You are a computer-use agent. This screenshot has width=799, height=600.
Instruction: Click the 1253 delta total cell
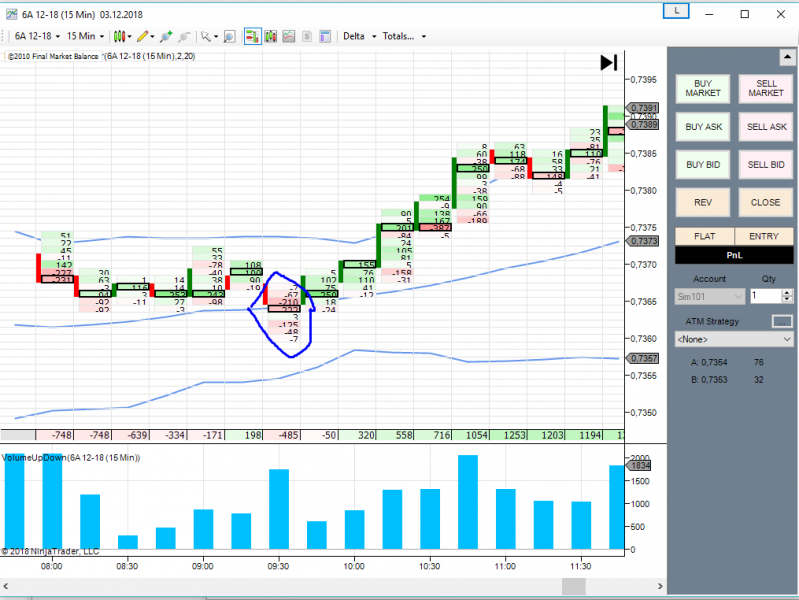[x=508, y=435]
